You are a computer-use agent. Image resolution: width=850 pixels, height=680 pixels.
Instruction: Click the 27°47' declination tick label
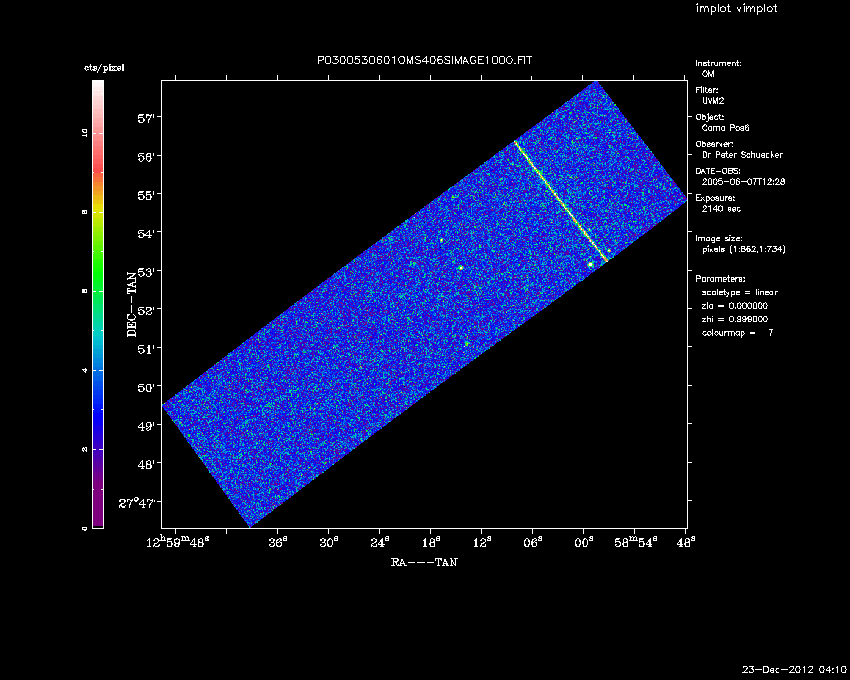pyautogui.click(x=139, y=503)
